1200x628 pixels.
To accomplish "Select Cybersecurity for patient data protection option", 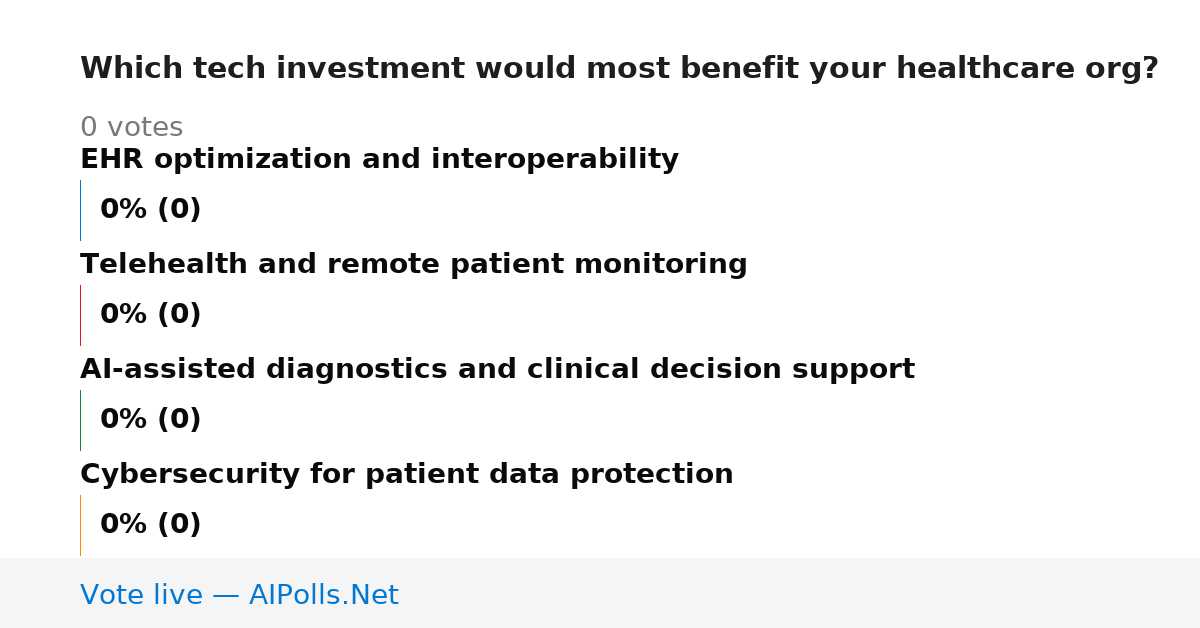I will (x=406, y=475).
